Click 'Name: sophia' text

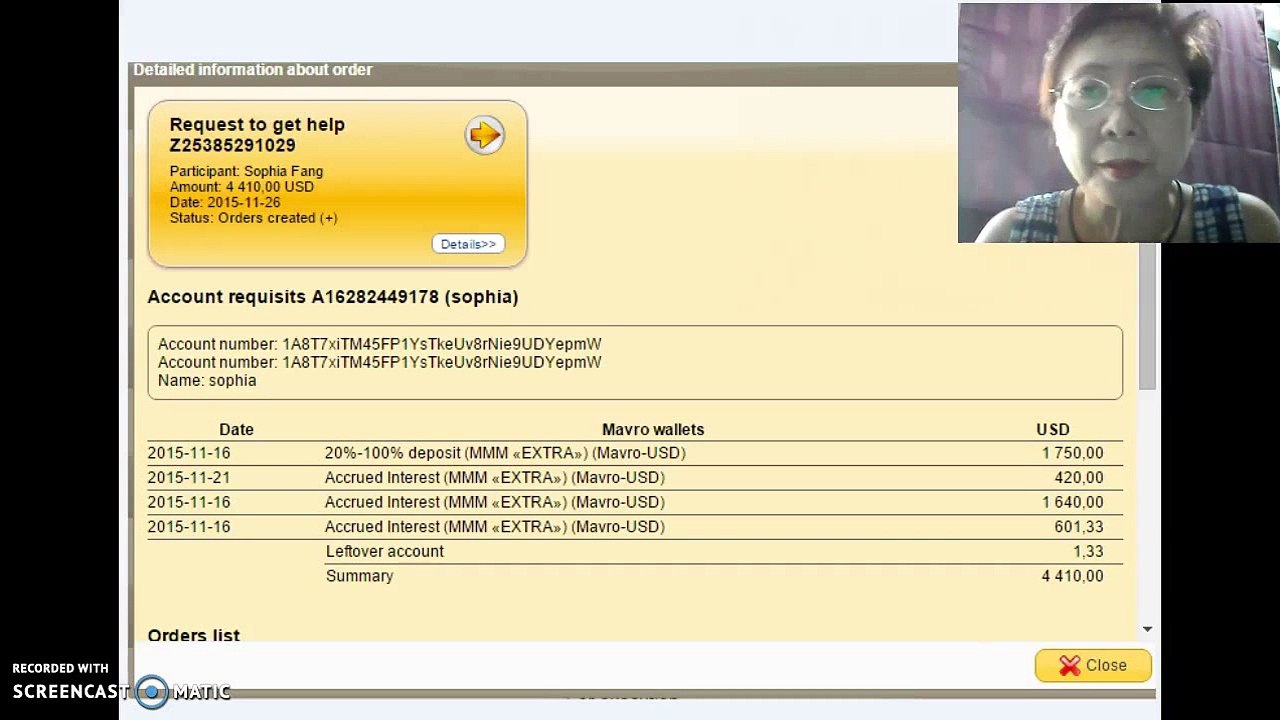click(207, 380)
